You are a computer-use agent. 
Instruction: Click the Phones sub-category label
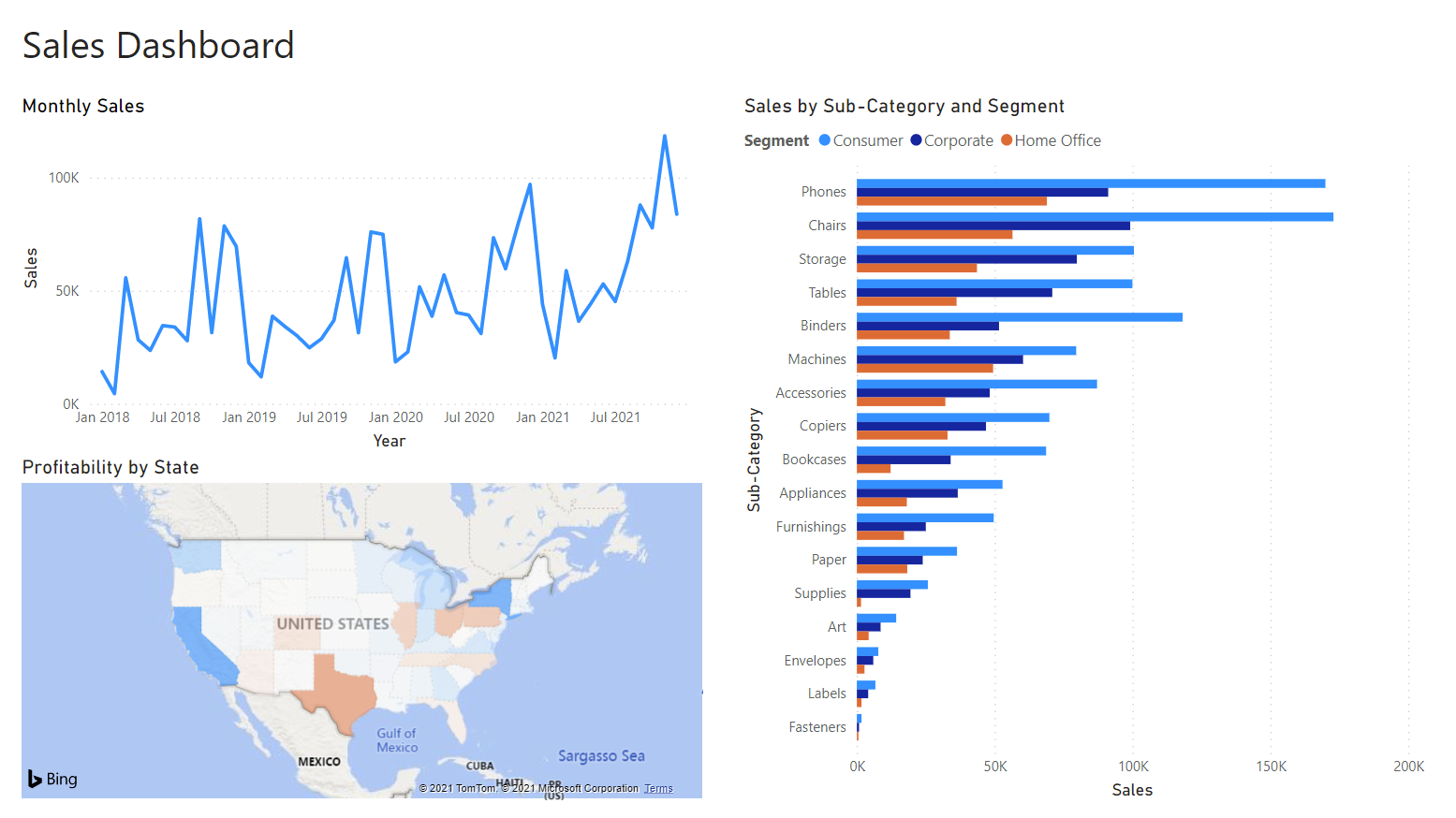824,192
